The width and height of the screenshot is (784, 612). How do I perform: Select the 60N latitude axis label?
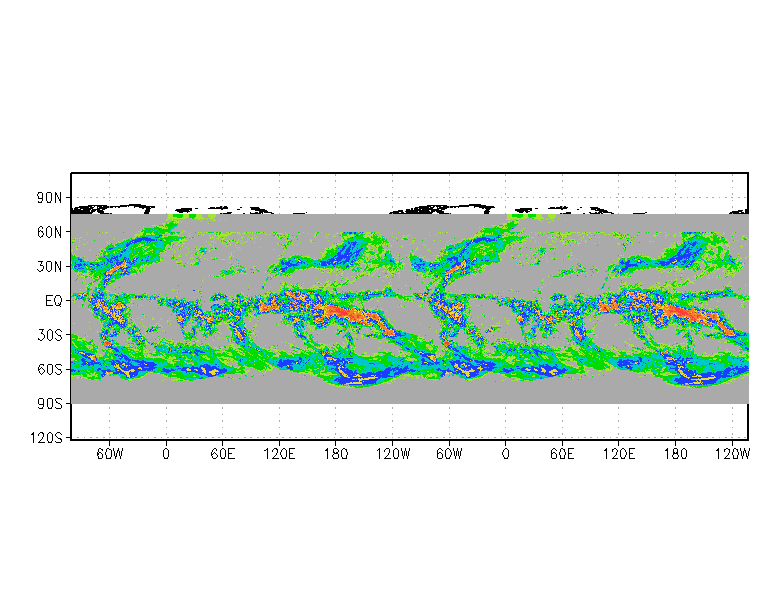coord(49,232)
